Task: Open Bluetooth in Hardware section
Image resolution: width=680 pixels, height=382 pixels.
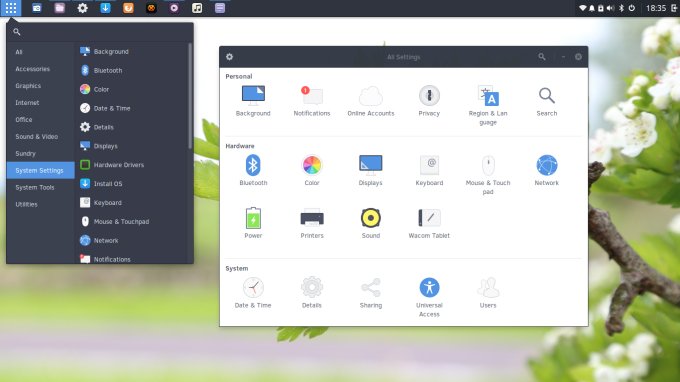Action: click(x=253, y=170)
